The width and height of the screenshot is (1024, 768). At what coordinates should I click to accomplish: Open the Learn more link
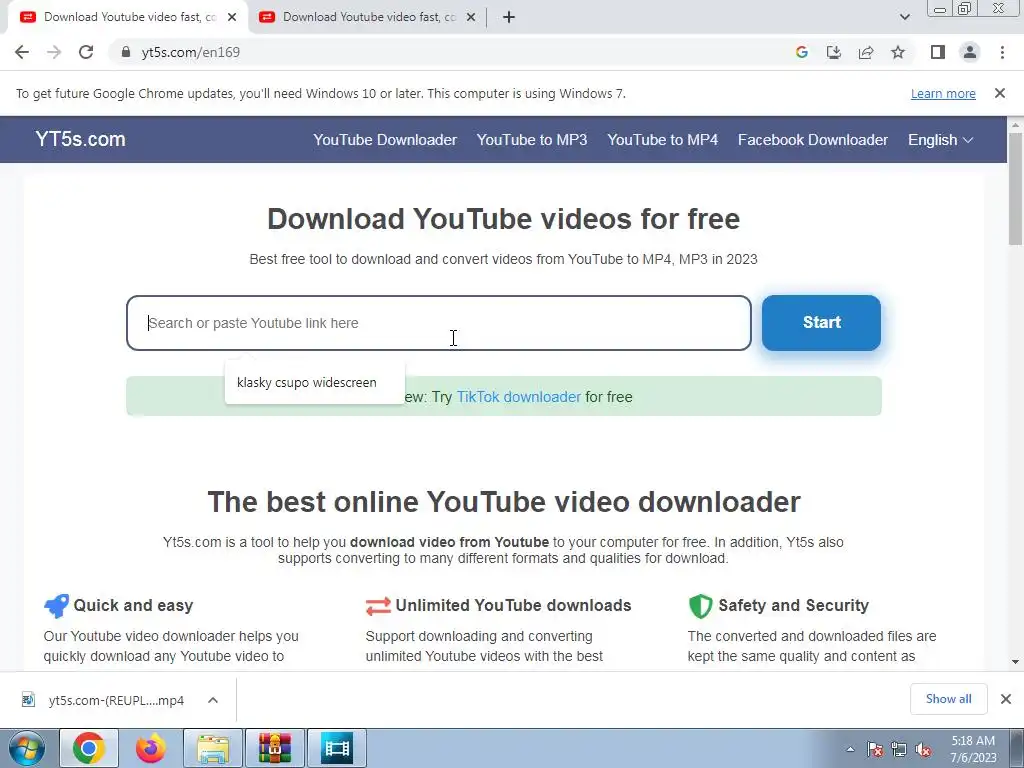pos(943,93)
